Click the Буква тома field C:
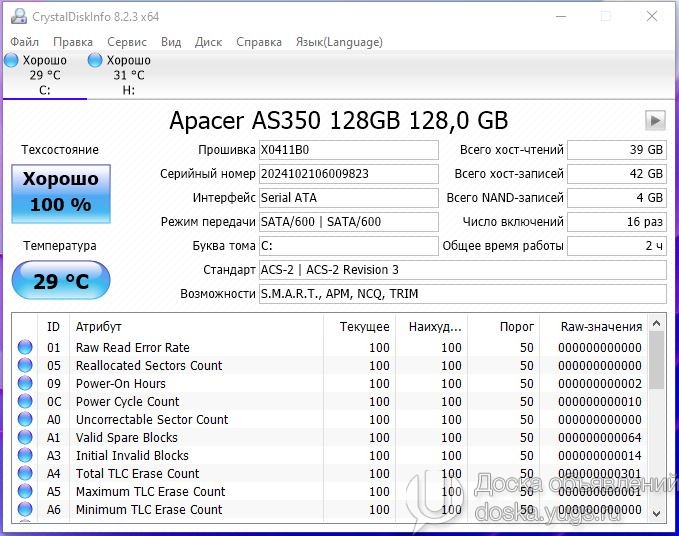Viewport: 679px width, 536px height. [349, 246]
